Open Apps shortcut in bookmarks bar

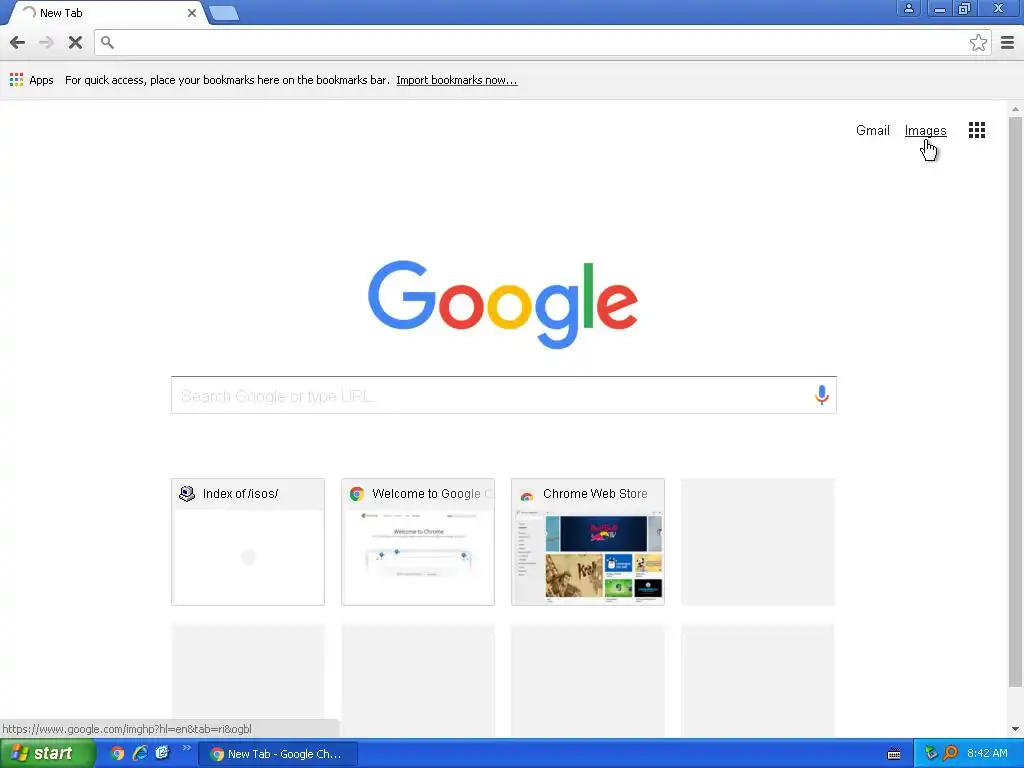coord(31,80)
